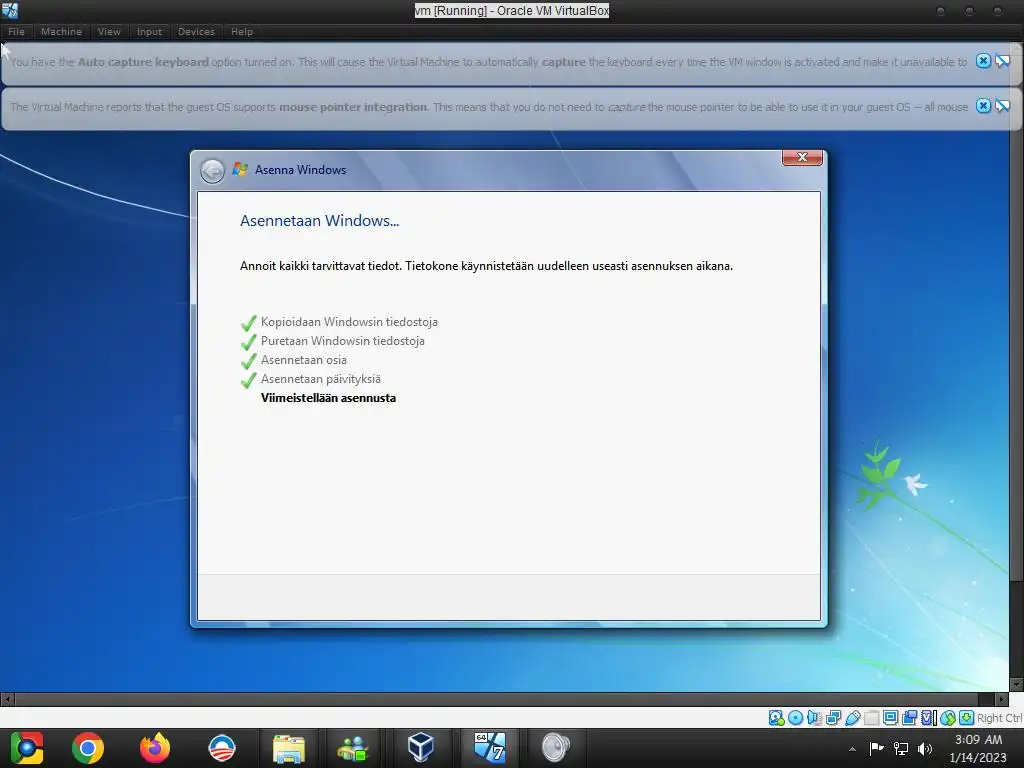
Task: Suppress future mouse pointer integration notifications
Action: tap(1002, 106)
